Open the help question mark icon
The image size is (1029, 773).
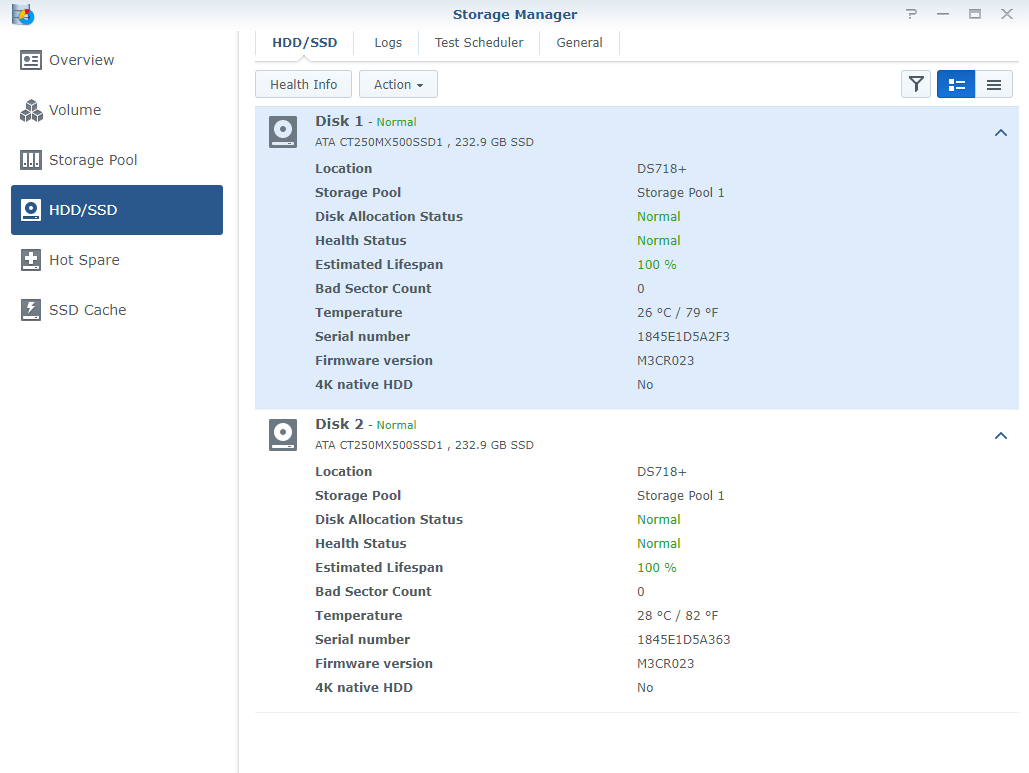pos(911,14)
